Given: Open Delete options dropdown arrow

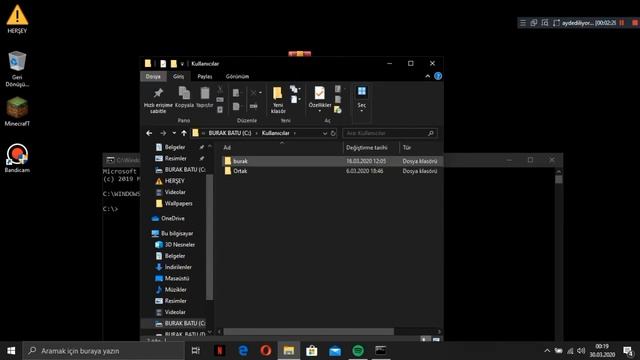Looking at the screenshot, I should point(260,93).
